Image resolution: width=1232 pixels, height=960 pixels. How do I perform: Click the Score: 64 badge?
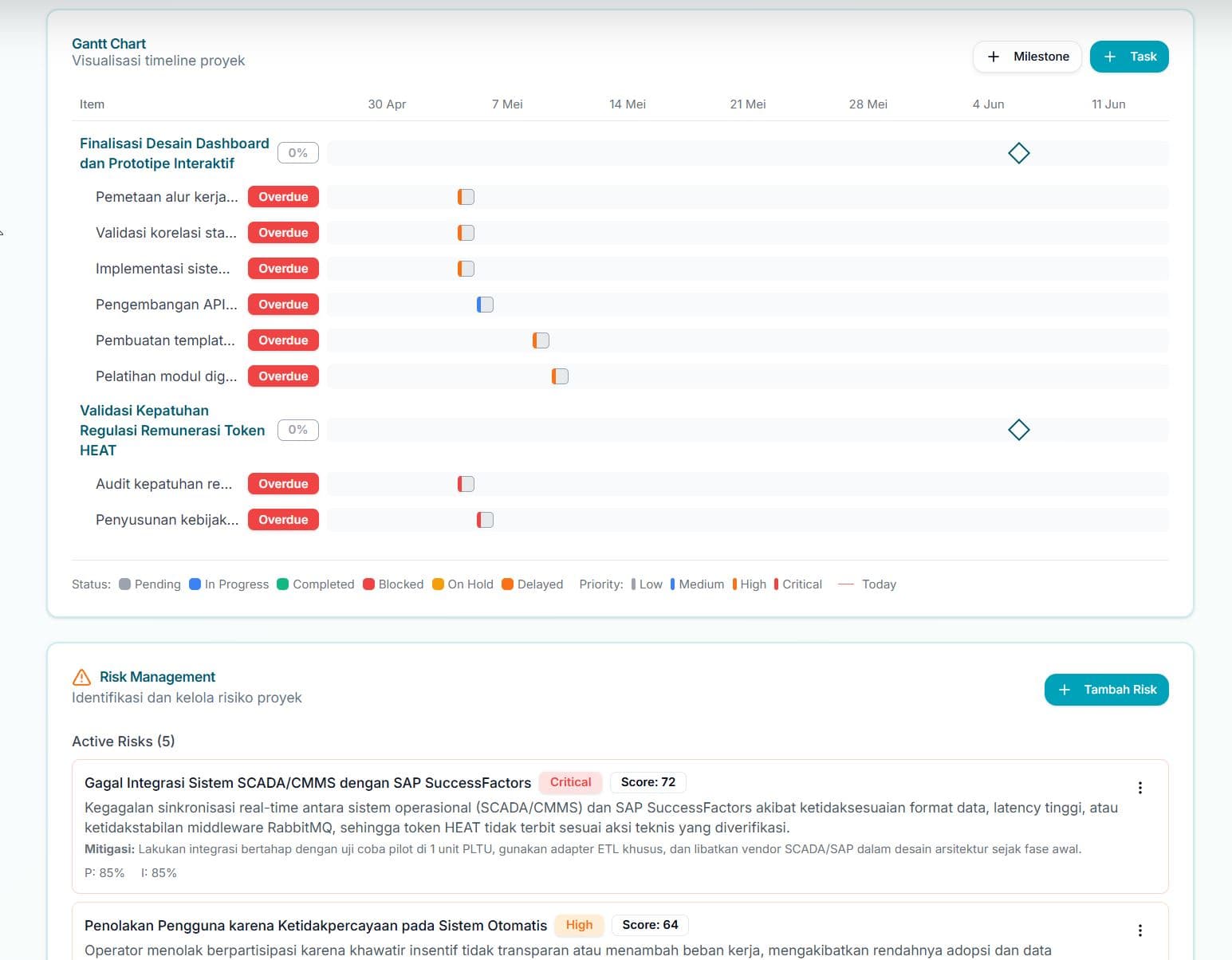click(651, 925)
